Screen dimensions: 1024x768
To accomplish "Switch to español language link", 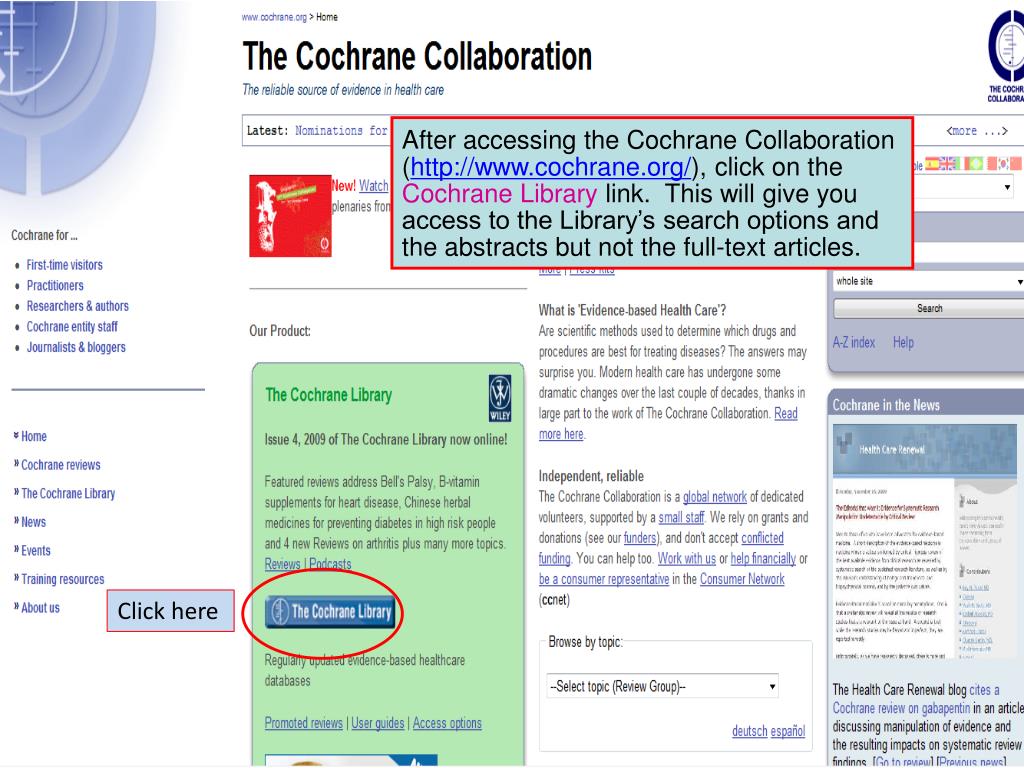I will pyautogui.click(x=788, y=731).
